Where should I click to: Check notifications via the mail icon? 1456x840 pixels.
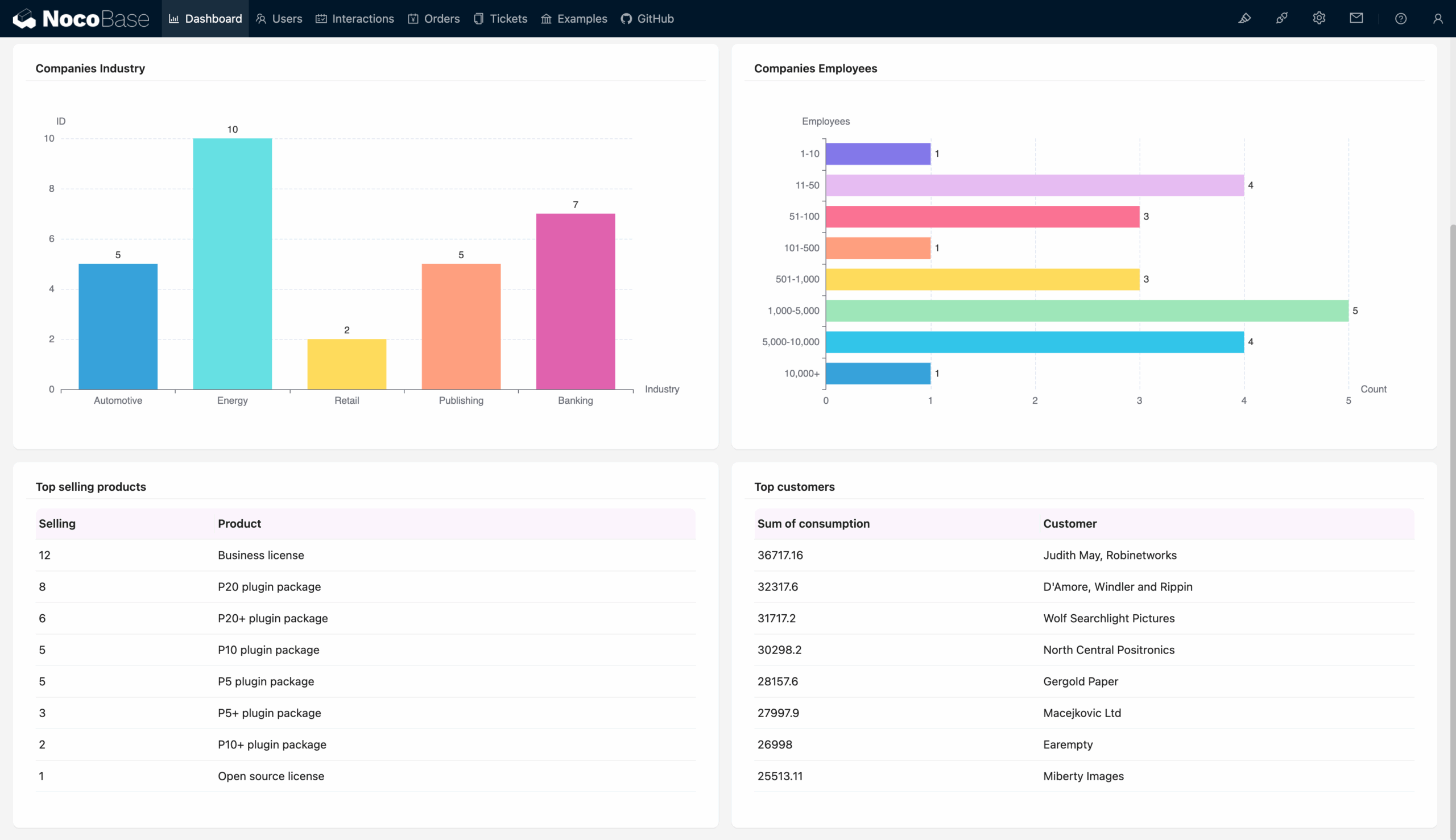click(1356, 18)
